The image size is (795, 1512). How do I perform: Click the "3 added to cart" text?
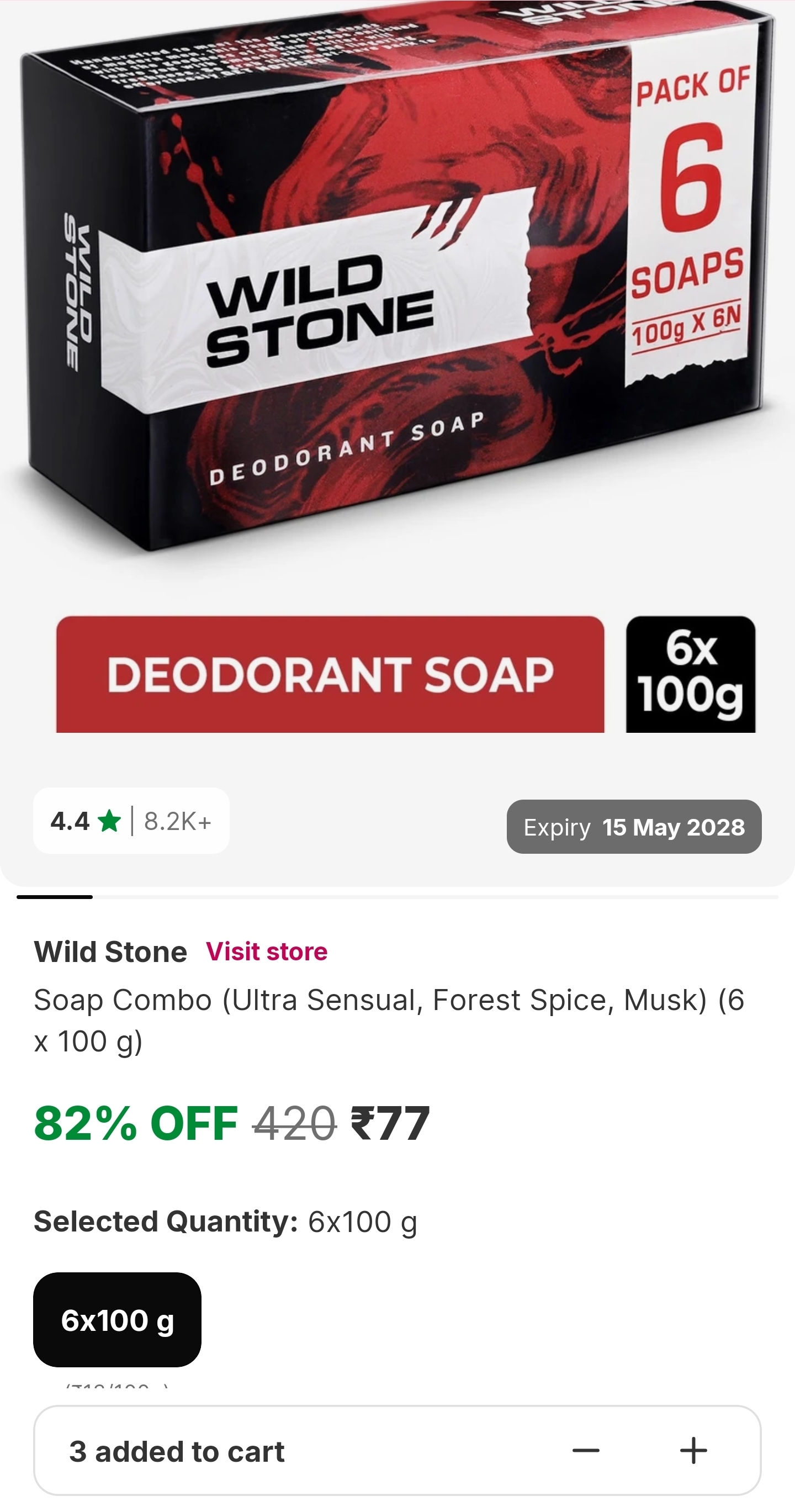(177, 1452)
